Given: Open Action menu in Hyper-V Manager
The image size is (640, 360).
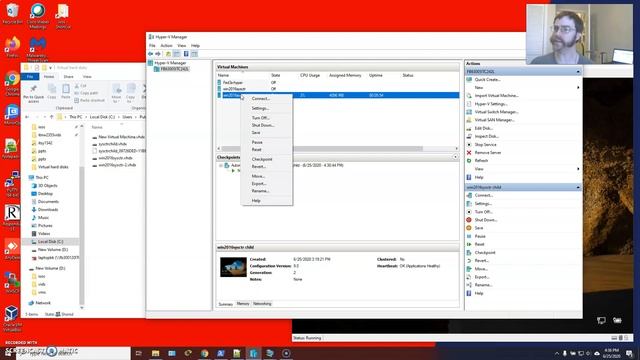Looking at the screenshot, I should click(x=166, y=46).
